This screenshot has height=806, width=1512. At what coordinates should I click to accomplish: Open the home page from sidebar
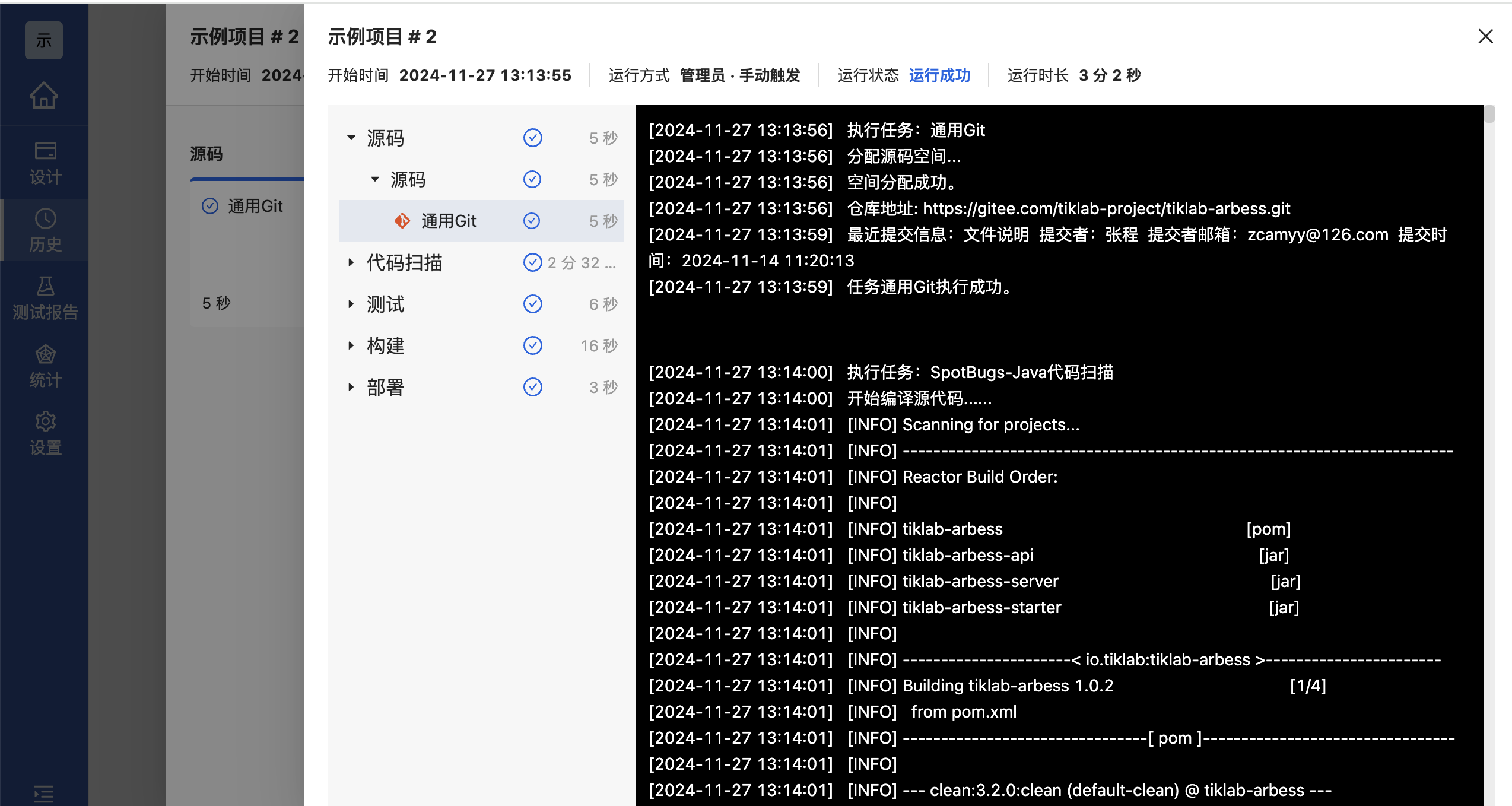[44, 95]
